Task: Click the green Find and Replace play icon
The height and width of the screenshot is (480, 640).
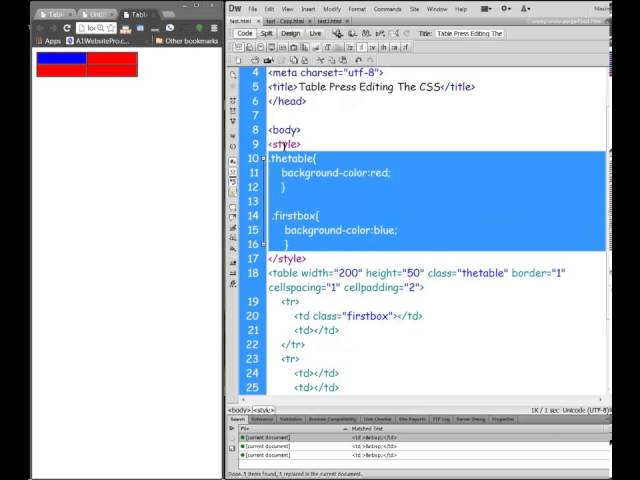Action: tap(232, 428)
